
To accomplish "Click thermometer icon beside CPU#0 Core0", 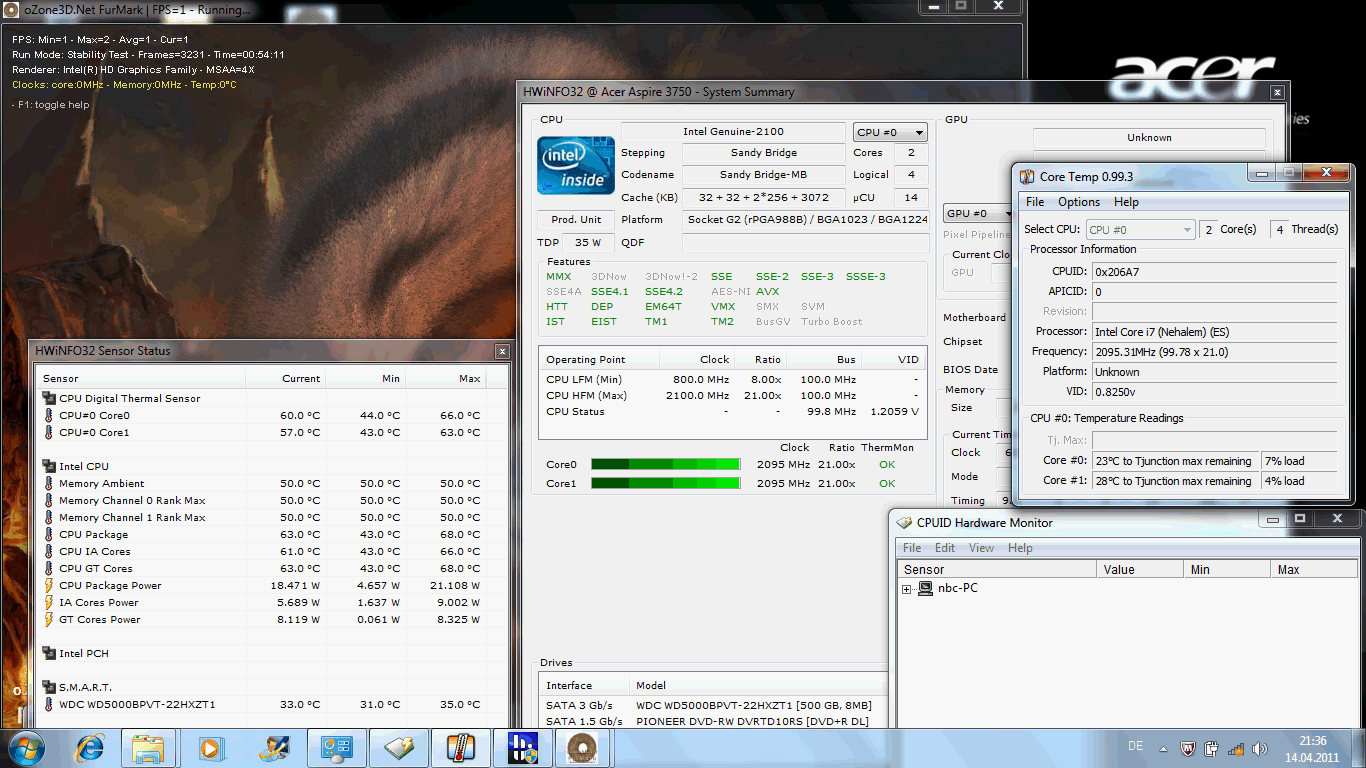I will [48, 415].
